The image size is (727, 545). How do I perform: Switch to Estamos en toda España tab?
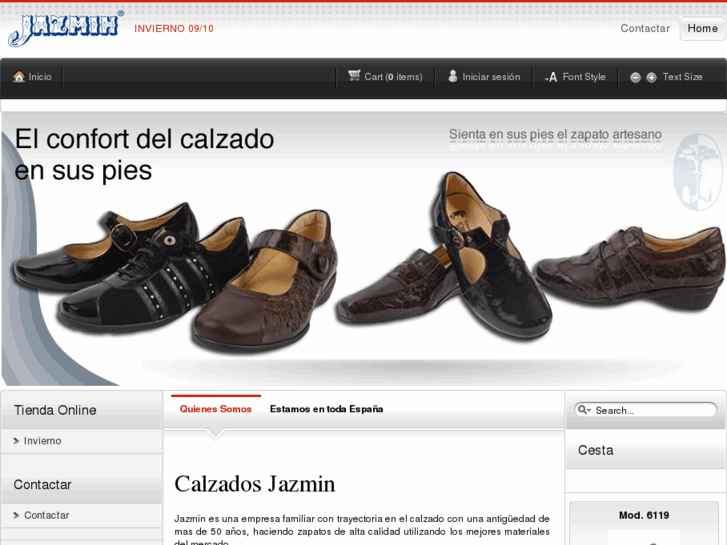point(326,409)
